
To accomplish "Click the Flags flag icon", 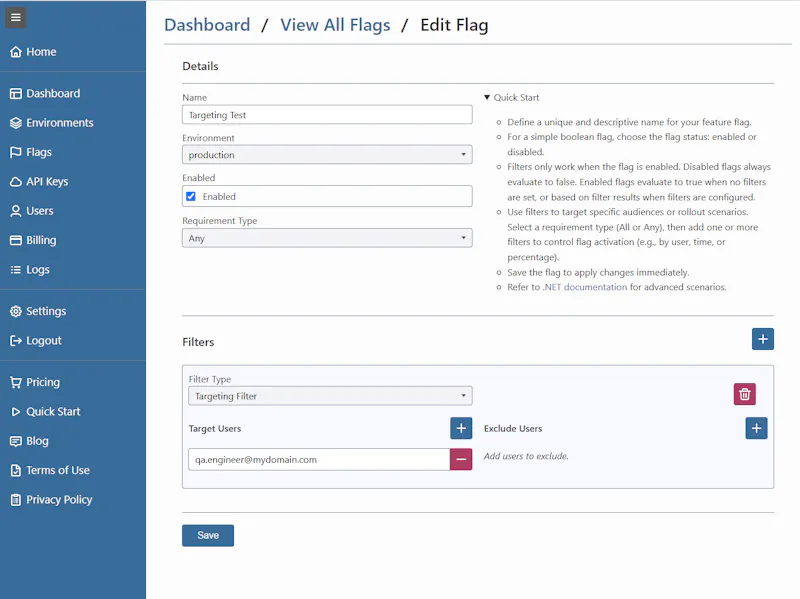I will pos(16,152).
